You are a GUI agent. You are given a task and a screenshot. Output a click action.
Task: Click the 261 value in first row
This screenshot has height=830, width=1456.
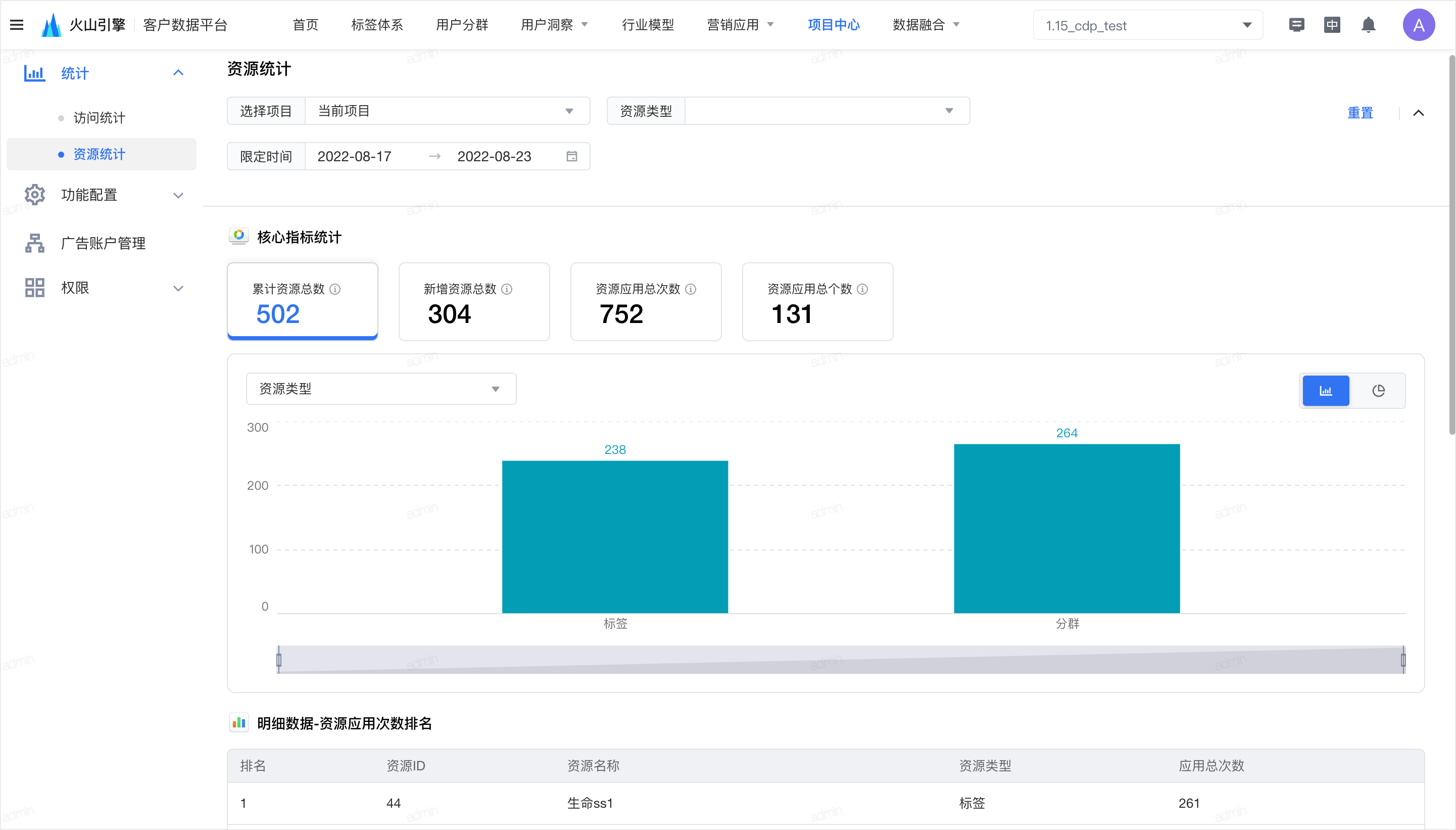1189,803
